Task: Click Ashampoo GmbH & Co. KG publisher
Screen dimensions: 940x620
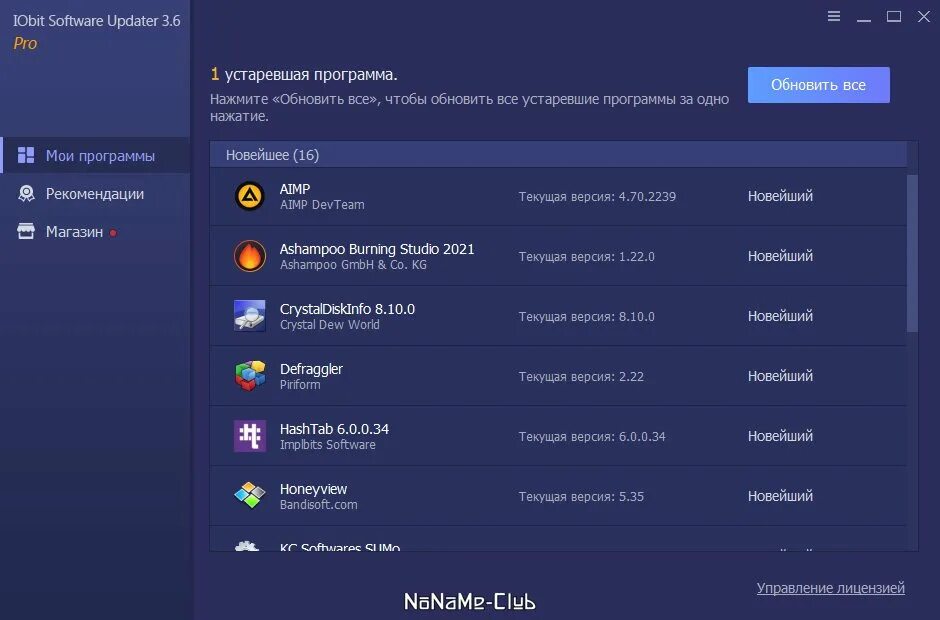Action: pos(353,264)
